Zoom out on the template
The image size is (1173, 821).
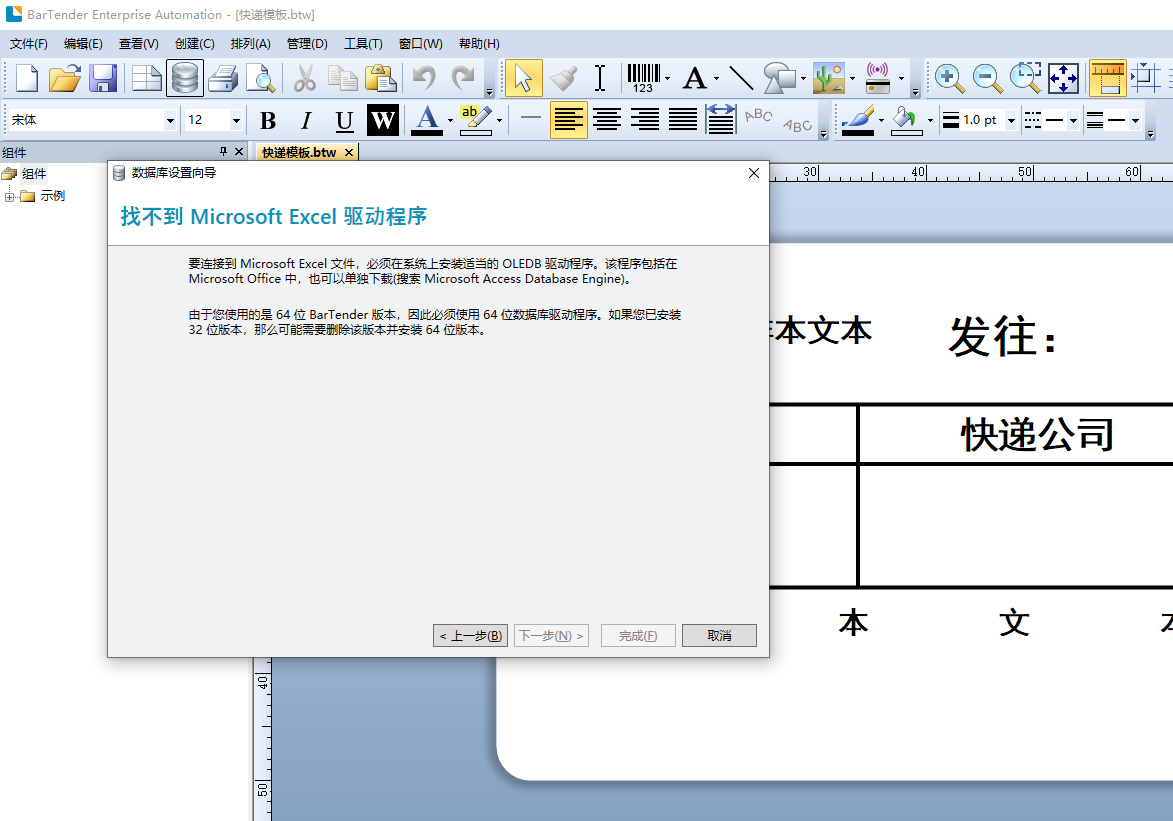(x=987, y=78)
